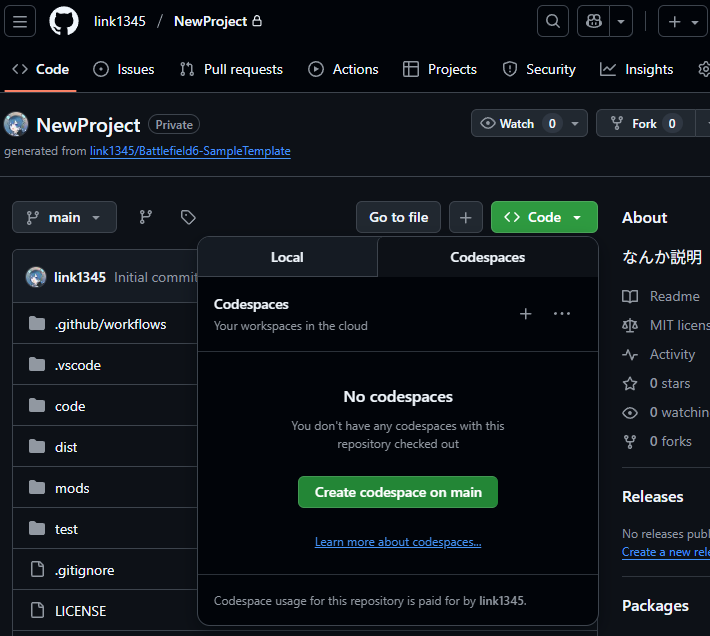Click the dist folder icon
The image size is (710, 636).
point(37,446)
